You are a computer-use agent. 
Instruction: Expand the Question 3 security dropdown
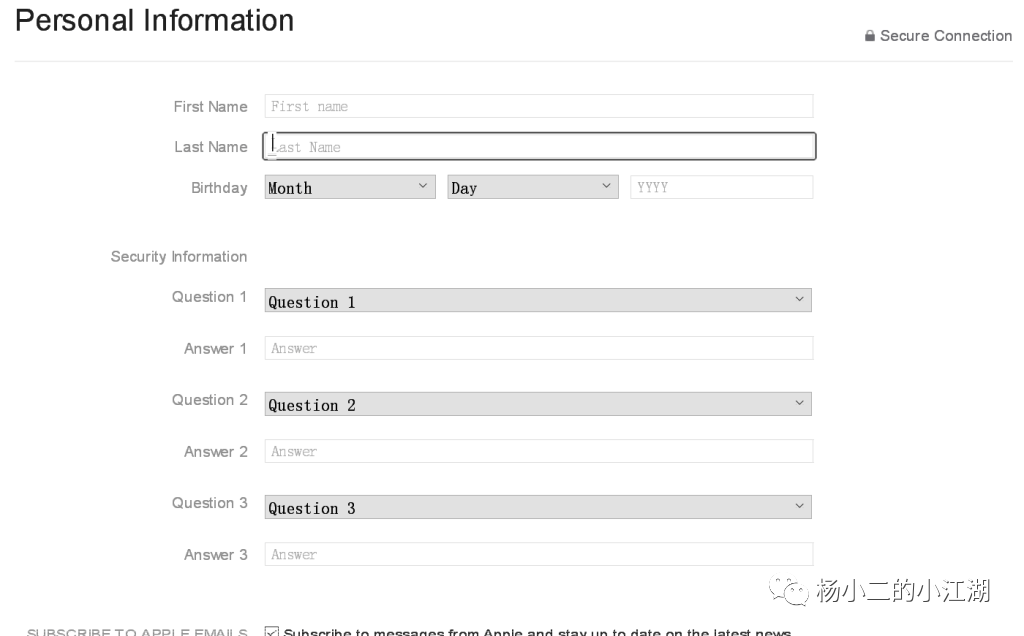[x=538, y=507]
